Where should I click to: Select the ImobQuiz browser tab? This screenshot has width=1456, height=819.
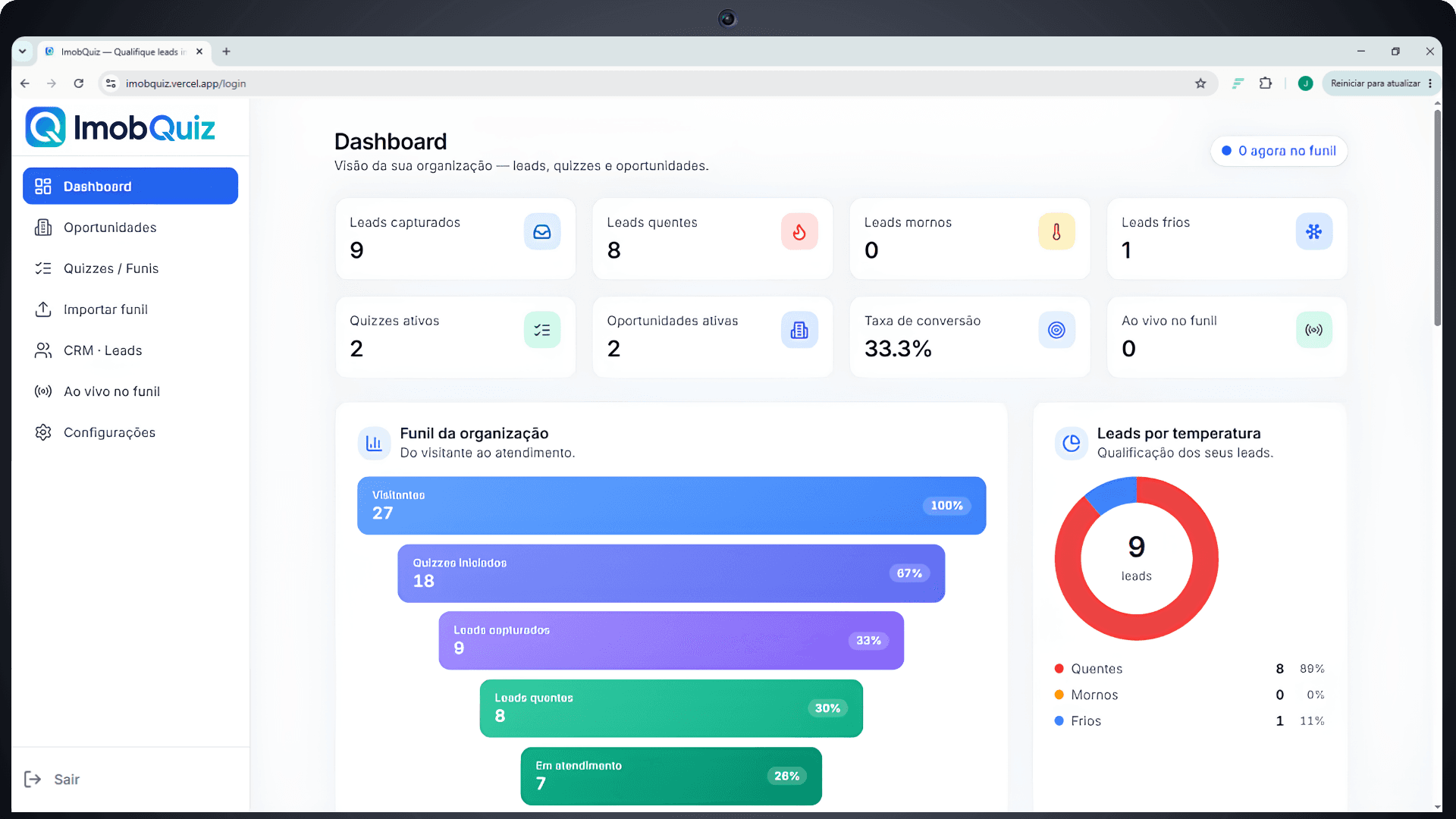coord(124,52)
